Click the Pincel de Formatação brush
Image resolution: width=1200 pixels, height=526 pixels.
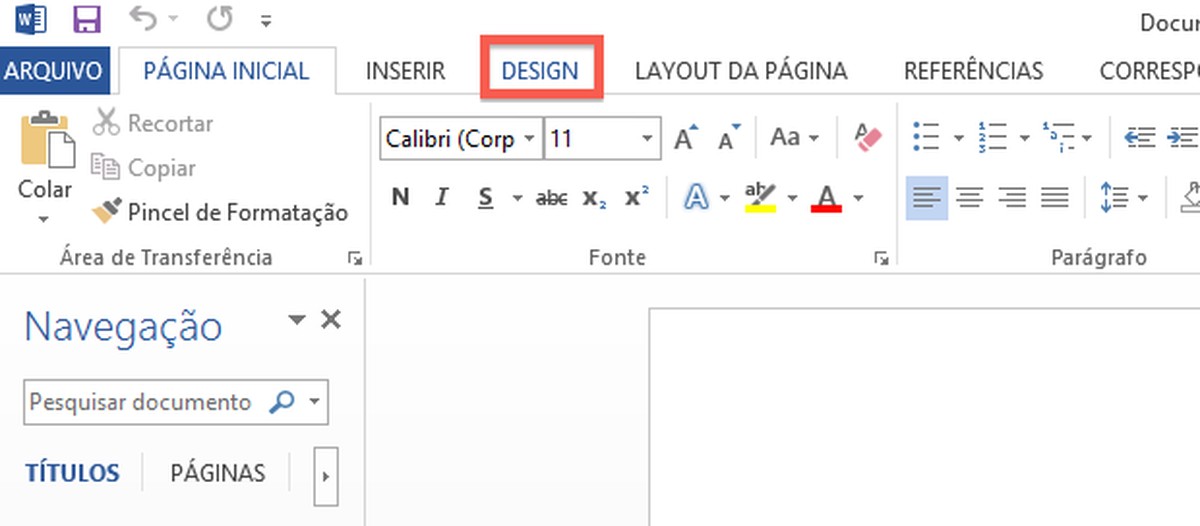(220, 212)
